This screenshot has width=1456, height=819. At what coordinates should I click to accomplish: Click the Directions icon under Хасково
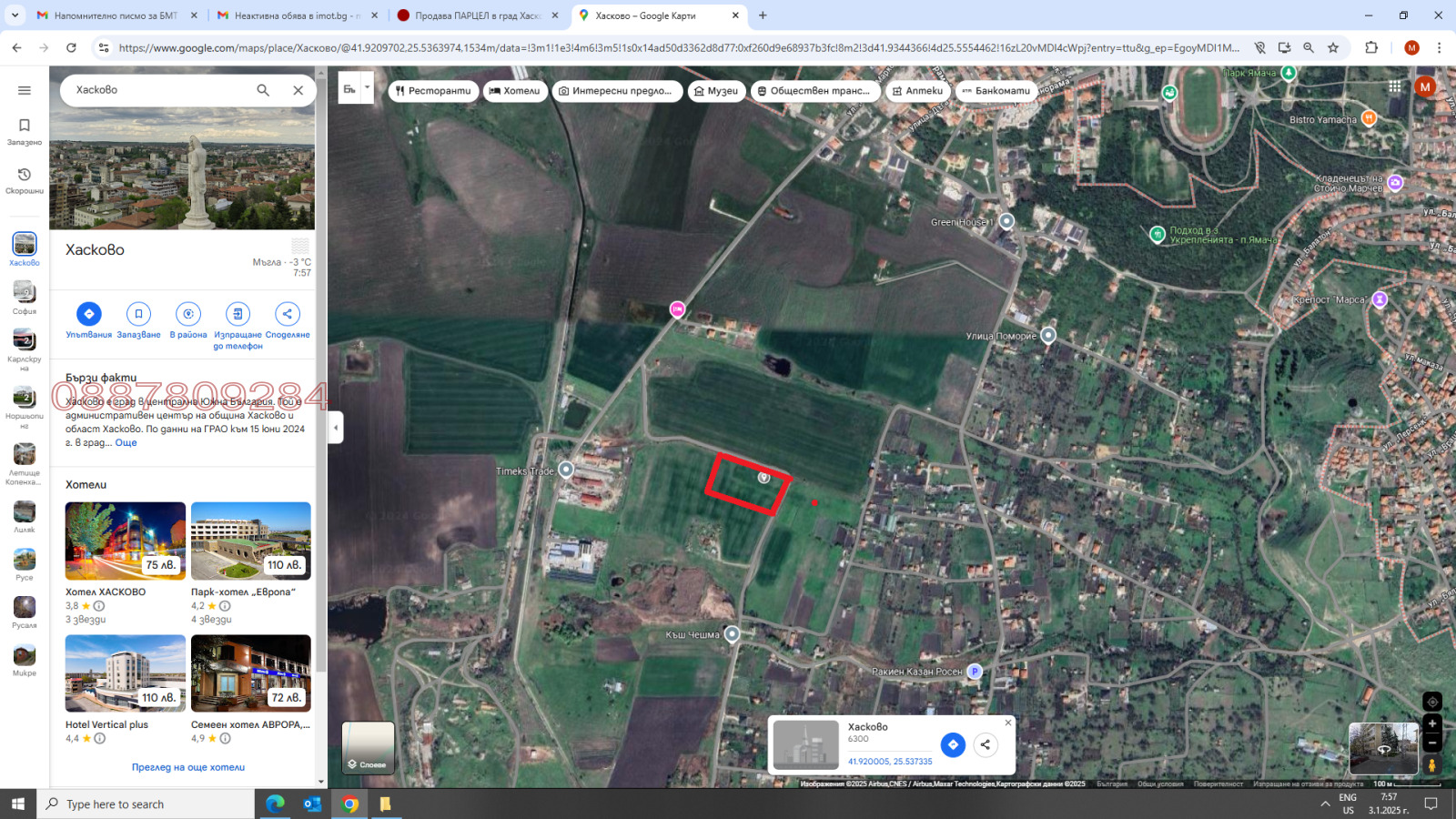pos(88,314)
